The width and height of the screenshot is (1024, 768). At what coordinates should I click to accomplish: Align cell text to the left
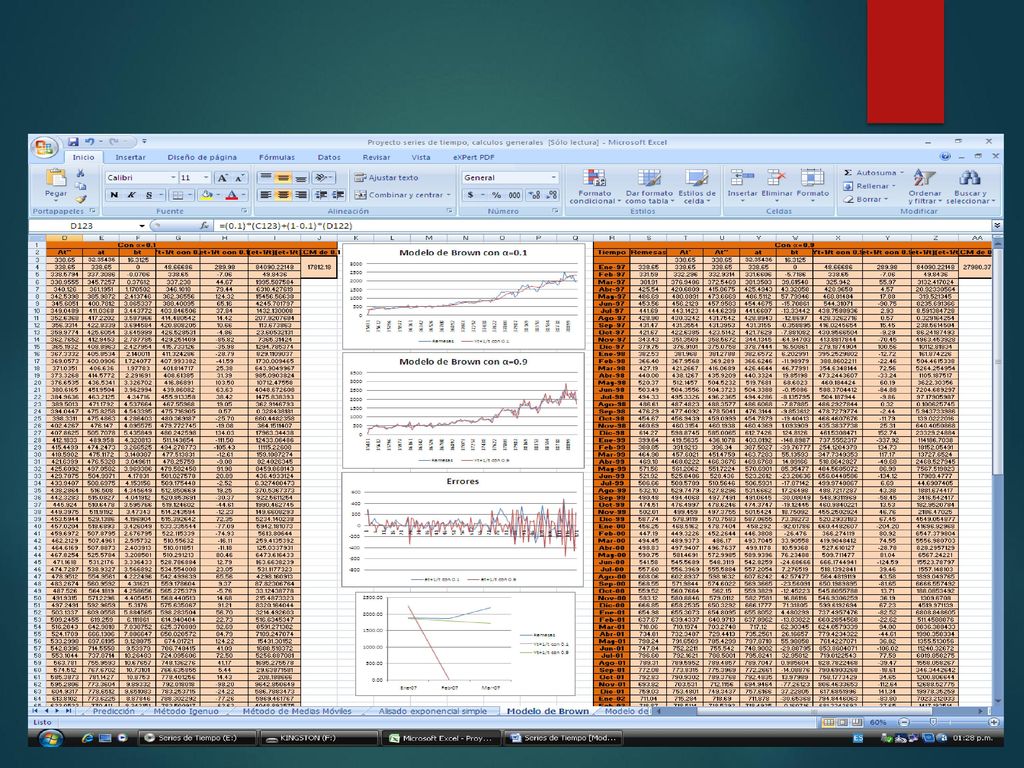(x=265, y=195)
